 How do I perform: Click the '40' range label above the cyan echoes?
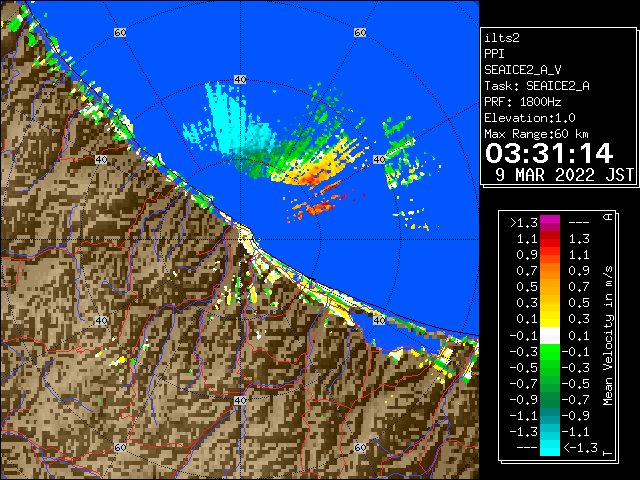[240, 80]
